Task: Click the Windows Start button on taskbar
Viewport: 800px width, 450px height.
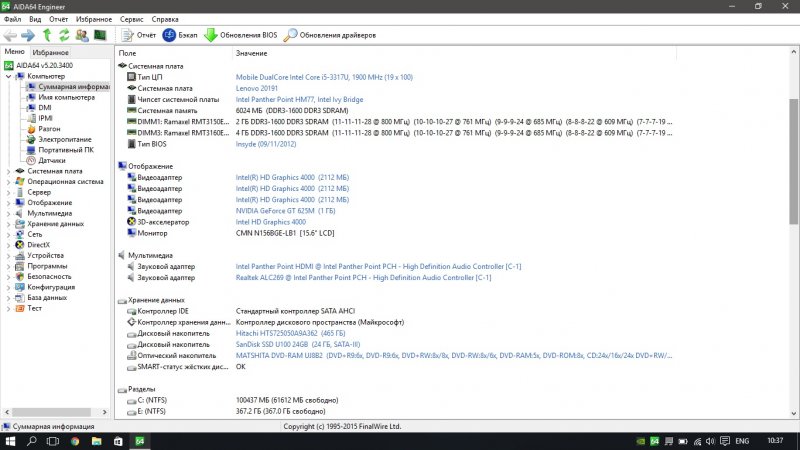Action: [10, 440]
